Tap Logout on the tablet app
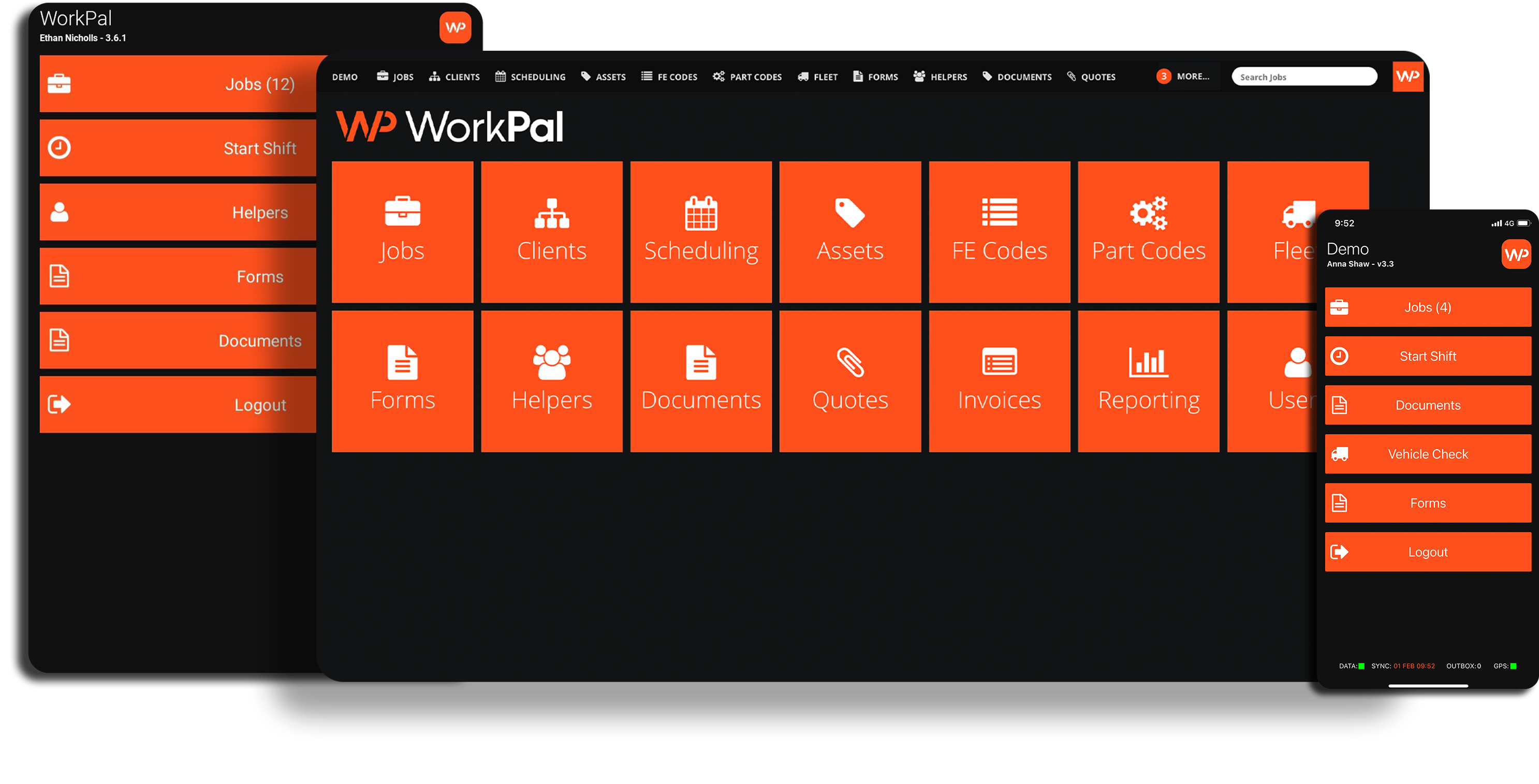This screenshot has height=784, width=1539. click(178, 404)
